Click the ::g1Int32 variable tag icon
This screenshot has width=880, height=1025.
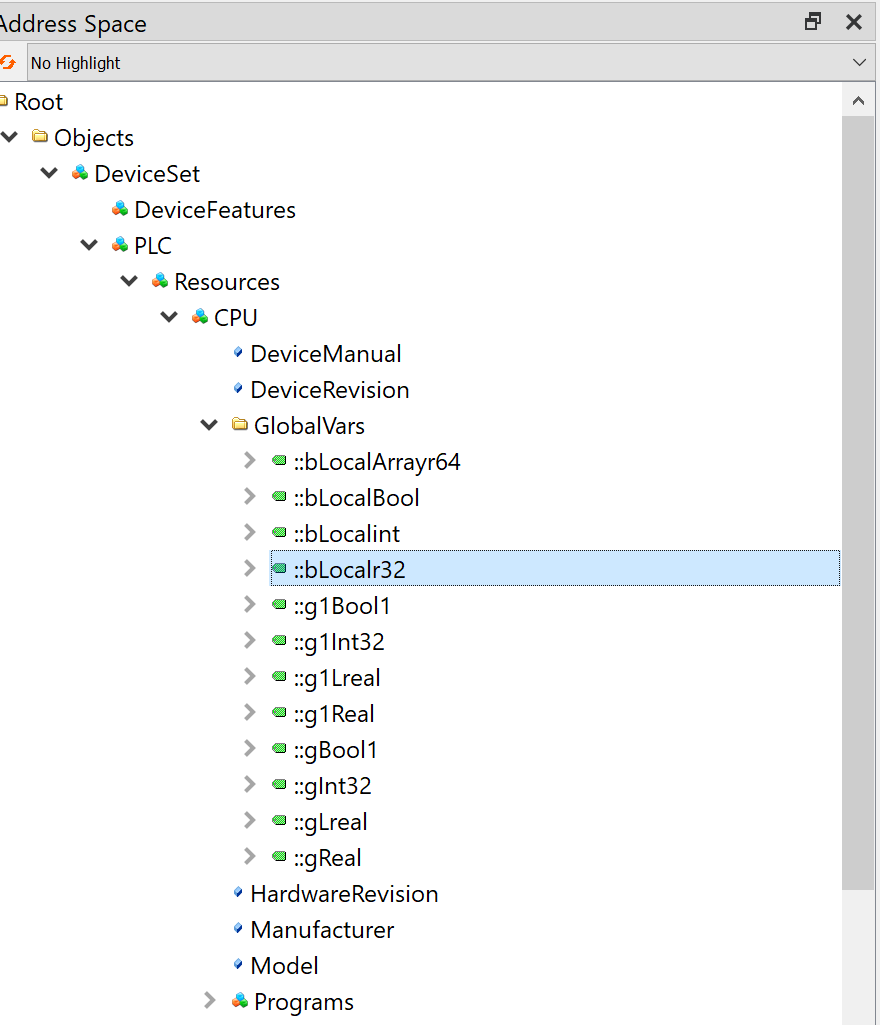click(x=279, y=640)
